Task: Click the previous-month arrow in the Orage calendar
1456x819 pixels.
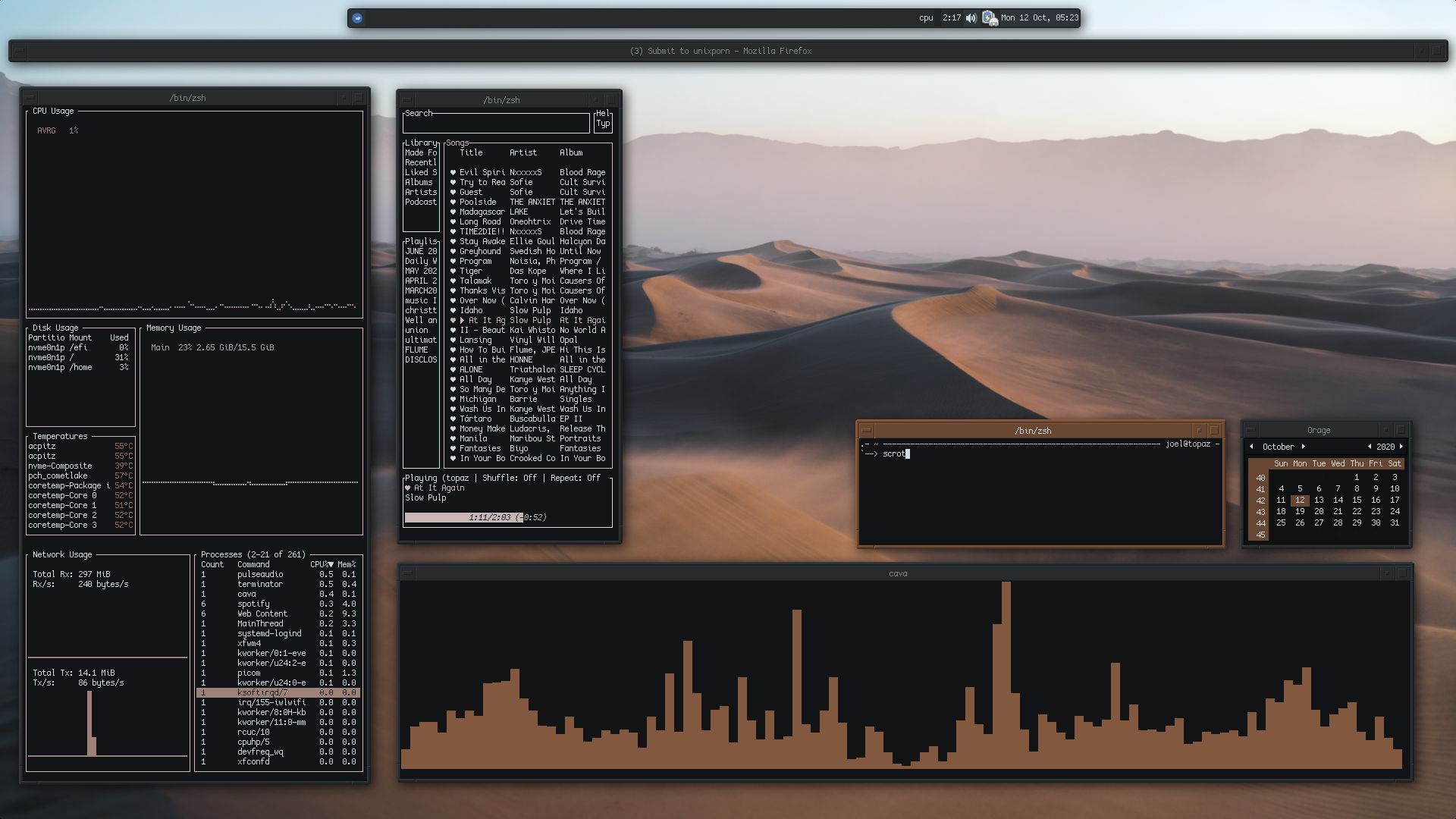Action: click(1251, 447)
